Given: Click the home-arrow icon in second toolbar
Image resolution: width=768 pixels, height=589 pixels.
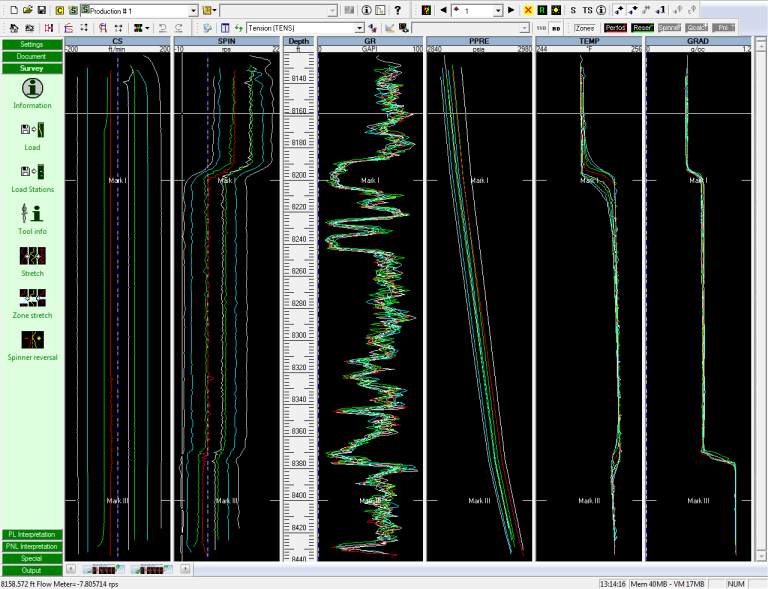Looking at the screenshot, I should click(x=14, y=28).
